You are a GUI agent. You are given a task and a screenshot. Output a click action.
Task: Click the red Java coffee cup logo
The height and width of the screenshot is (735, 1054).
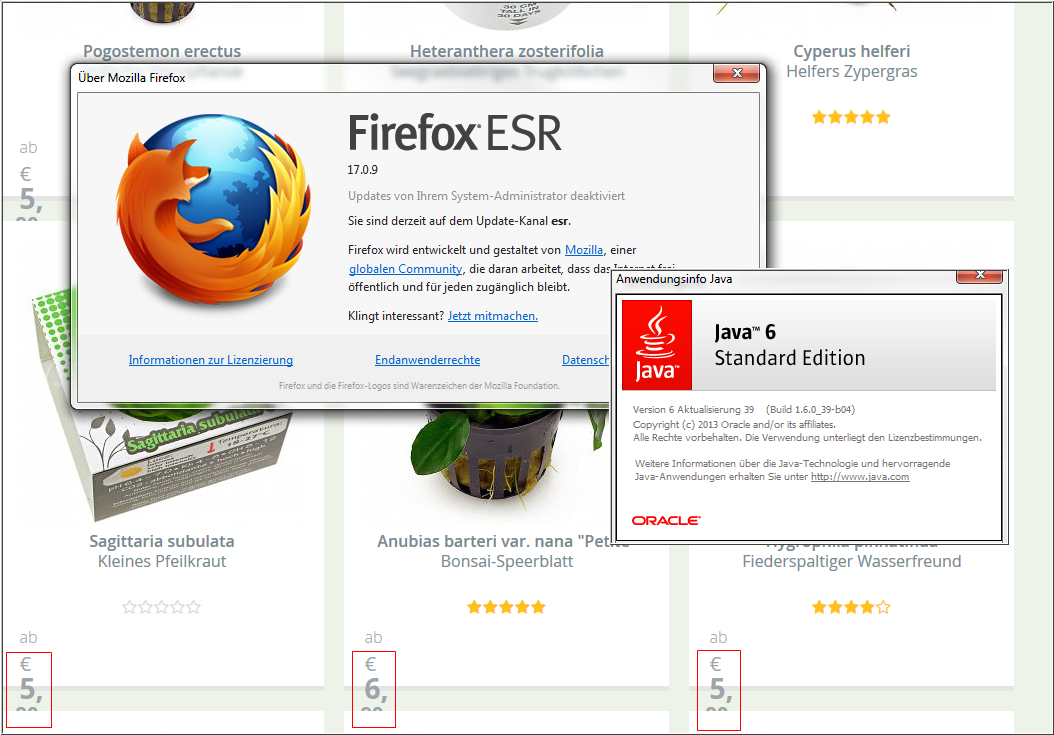657,344
